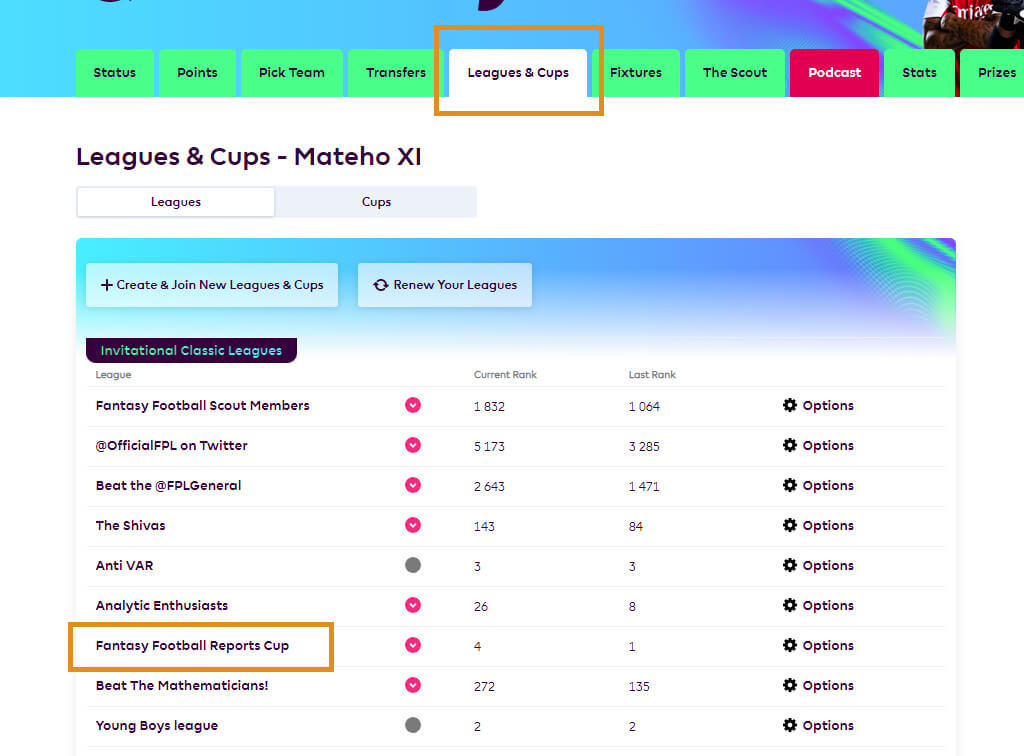
Task: Click Invitational Classic Leagues heading
Action: coord(191,350)
